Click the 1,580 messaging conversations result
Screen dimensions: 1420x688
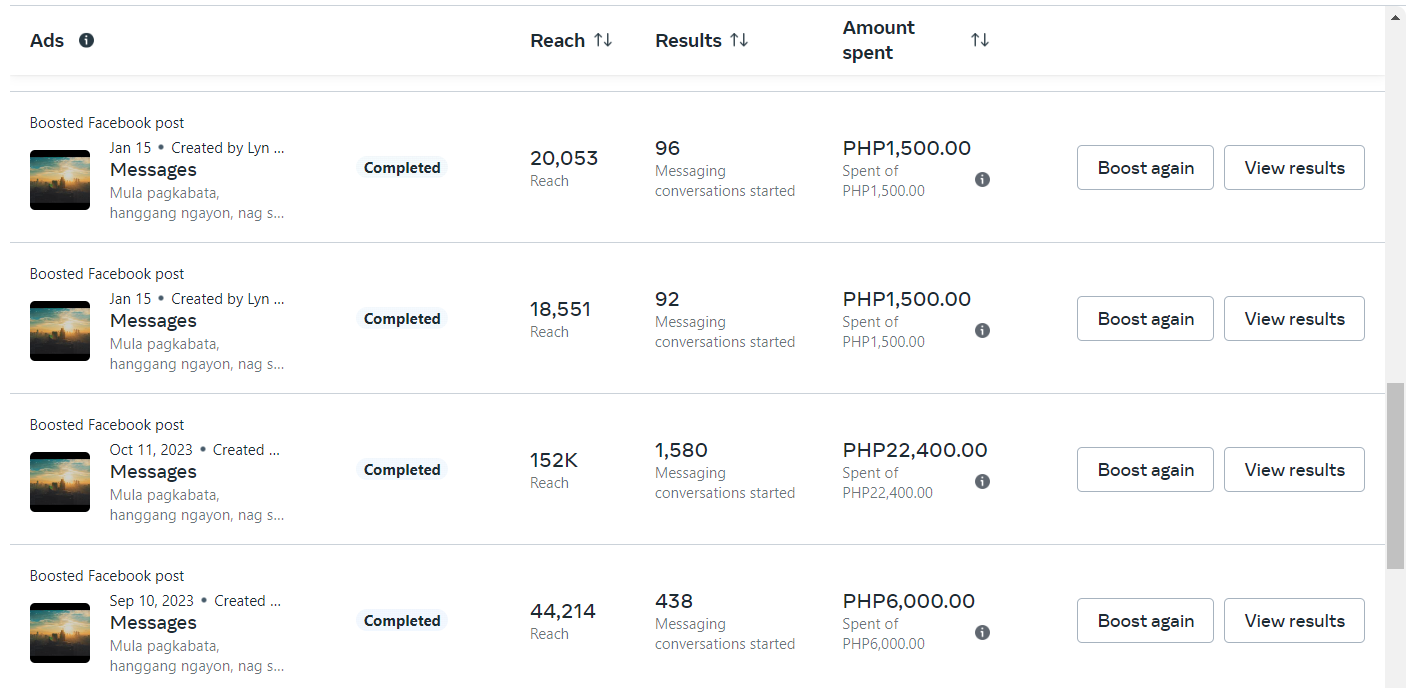click(x=681, y=450)
